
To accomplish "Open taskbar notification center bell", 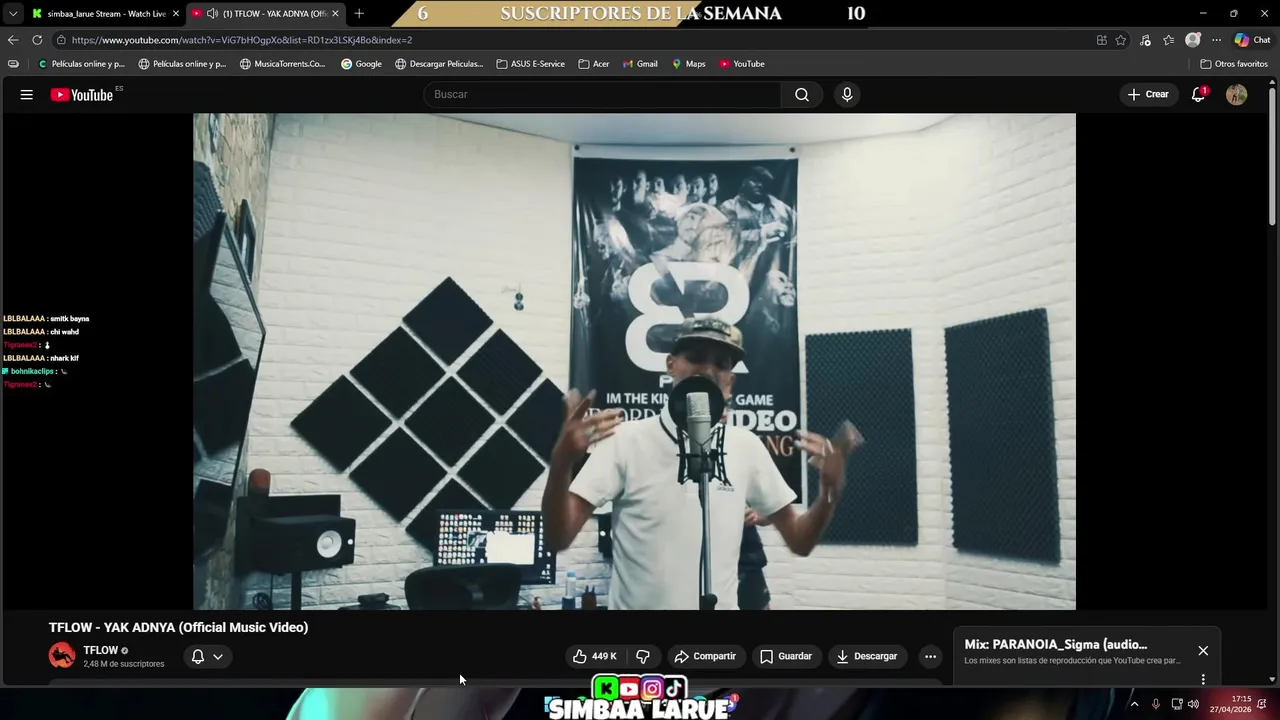I will (1262, 704).
